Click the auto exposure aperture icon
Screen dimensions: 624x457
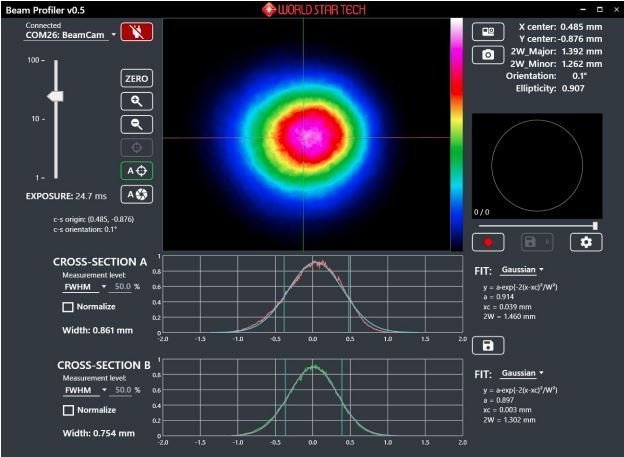point(135,193)
